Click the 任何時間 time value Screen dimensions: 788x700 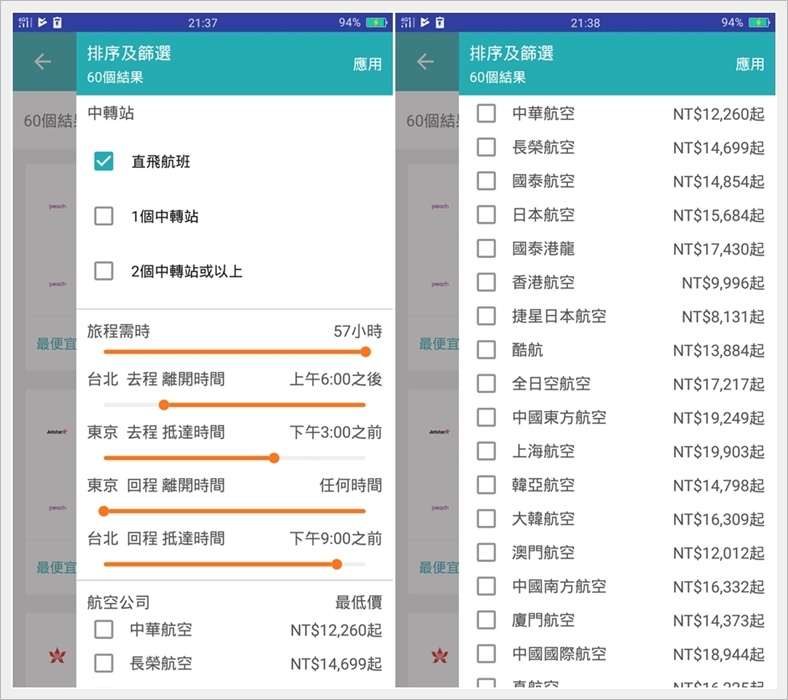pyautogui.click(x=351, y=485)
